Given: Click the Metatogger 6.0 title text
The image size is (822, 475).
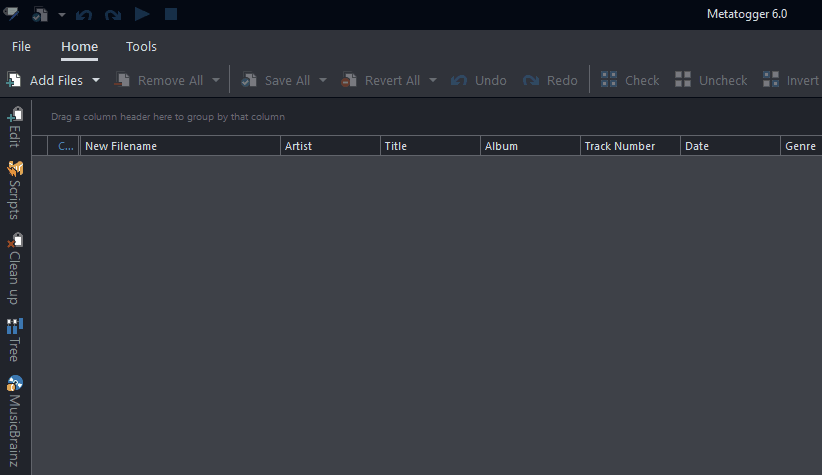Looking at the screenshot, I should point(747,14).
